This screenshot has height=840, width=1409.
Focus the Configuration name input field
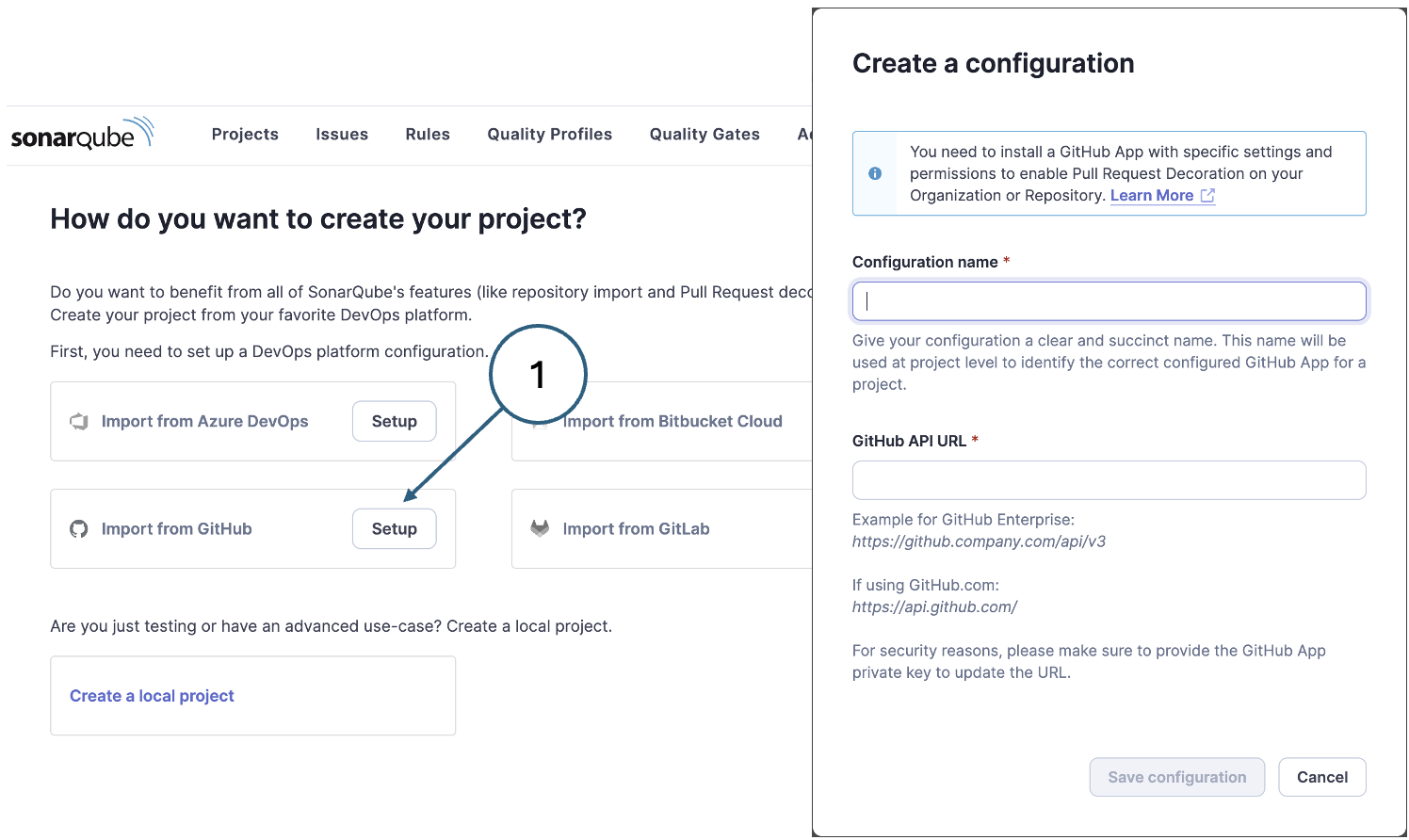click(1109, 301)
